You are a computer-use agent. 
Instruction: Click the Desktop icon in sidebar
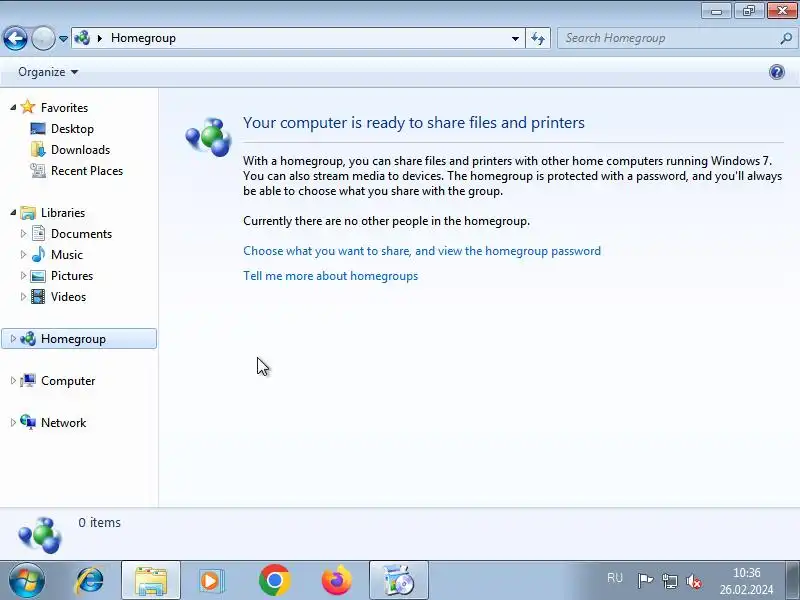pyautogui.click(x=38, y=129)
